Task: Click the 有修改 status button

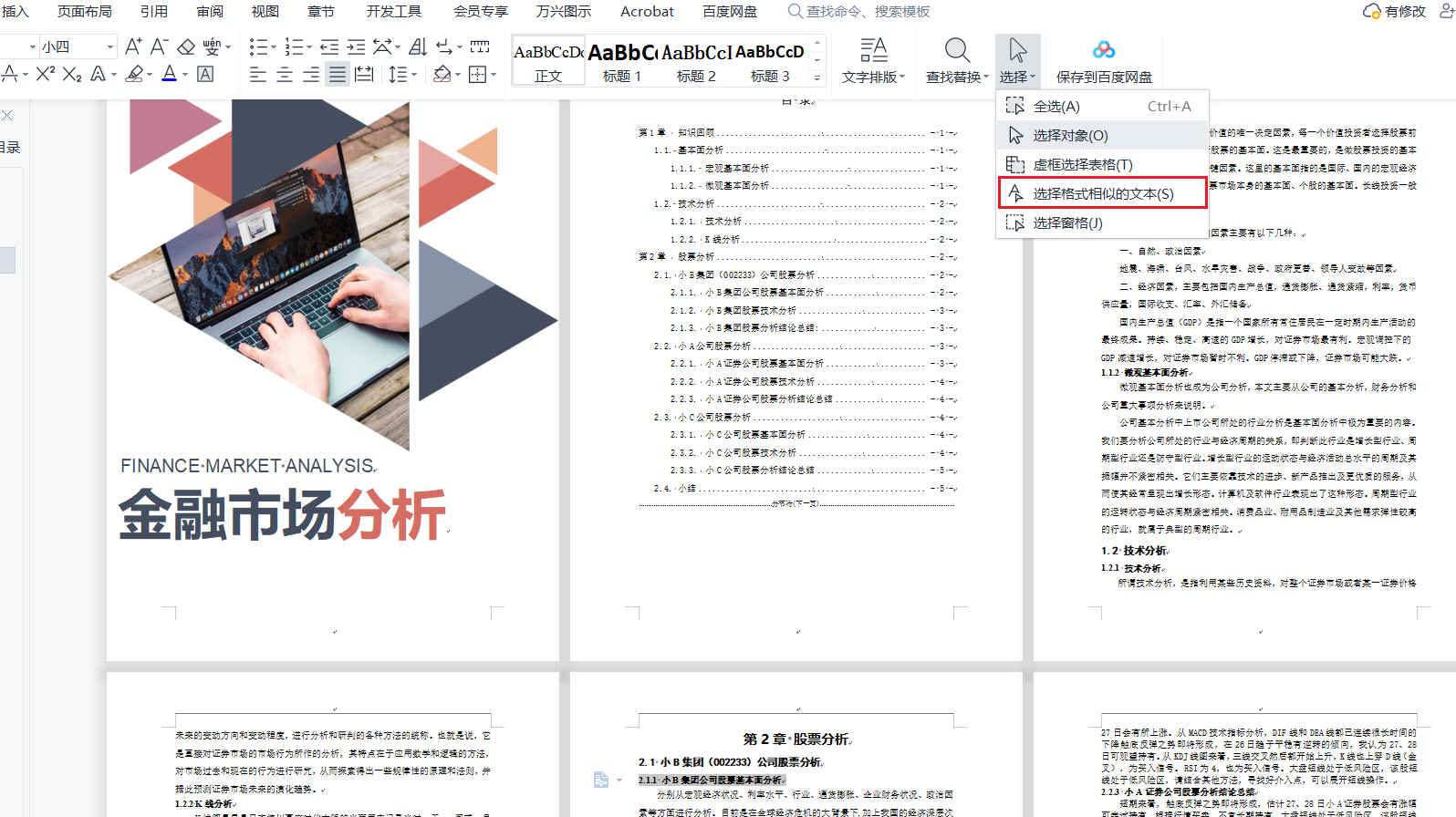Action: [1395, 11]
